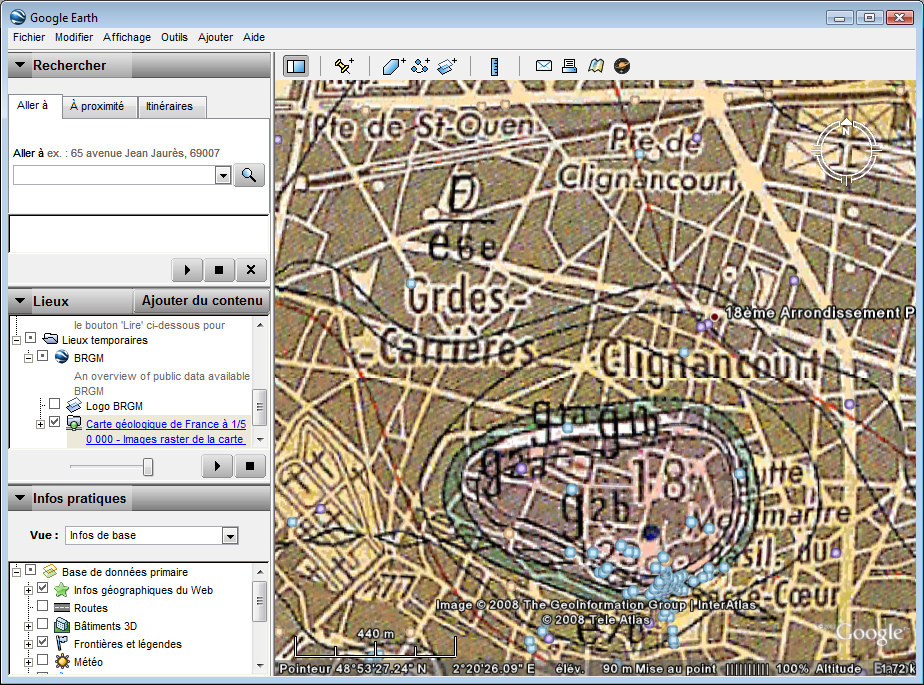Click the opacity slider handle in Lieux
The image size is (924, 685).
coord(148,467)
